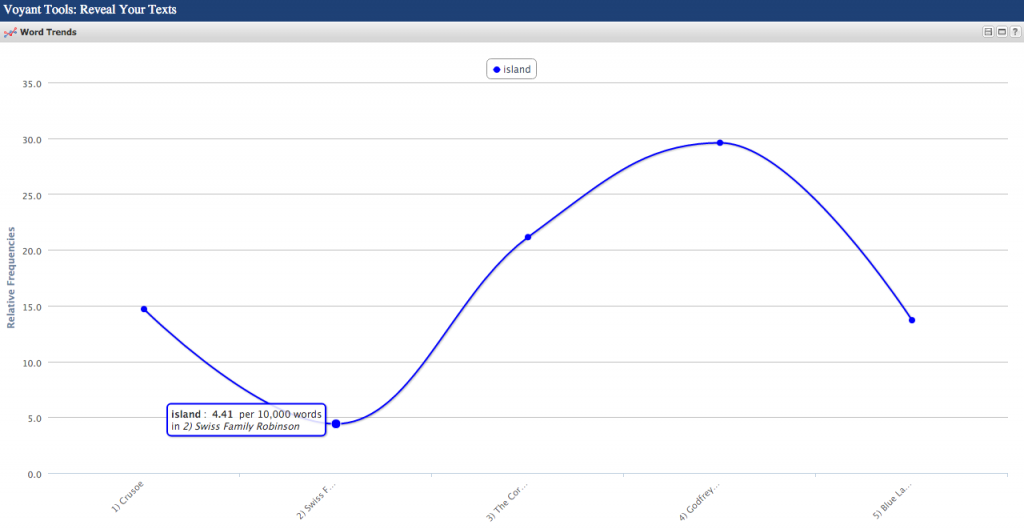Click the 15.0 y-axis value
The image size is (1024, 529).
(31, 307)
